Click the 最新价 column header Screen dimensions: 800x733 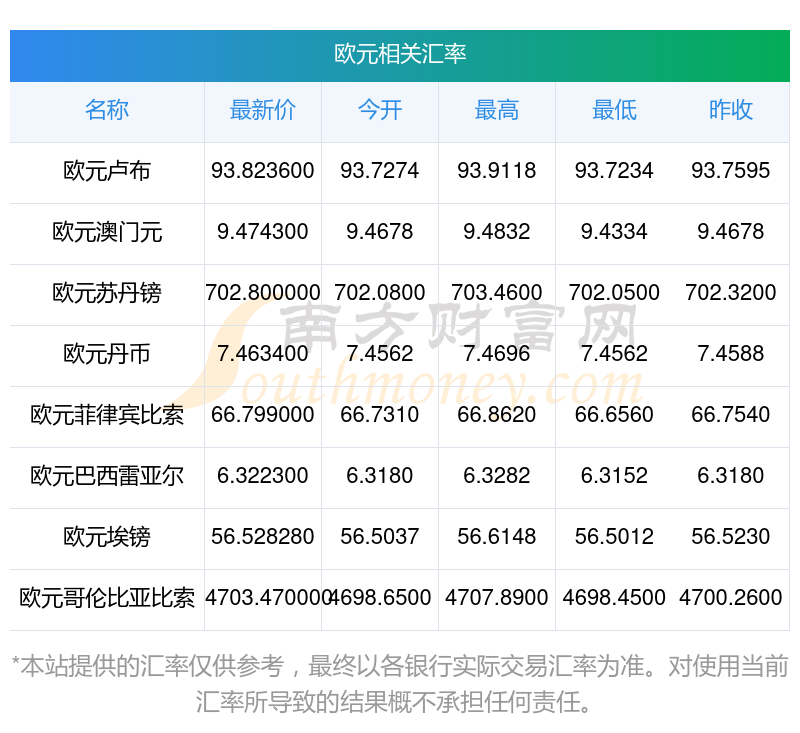(263, 110)
